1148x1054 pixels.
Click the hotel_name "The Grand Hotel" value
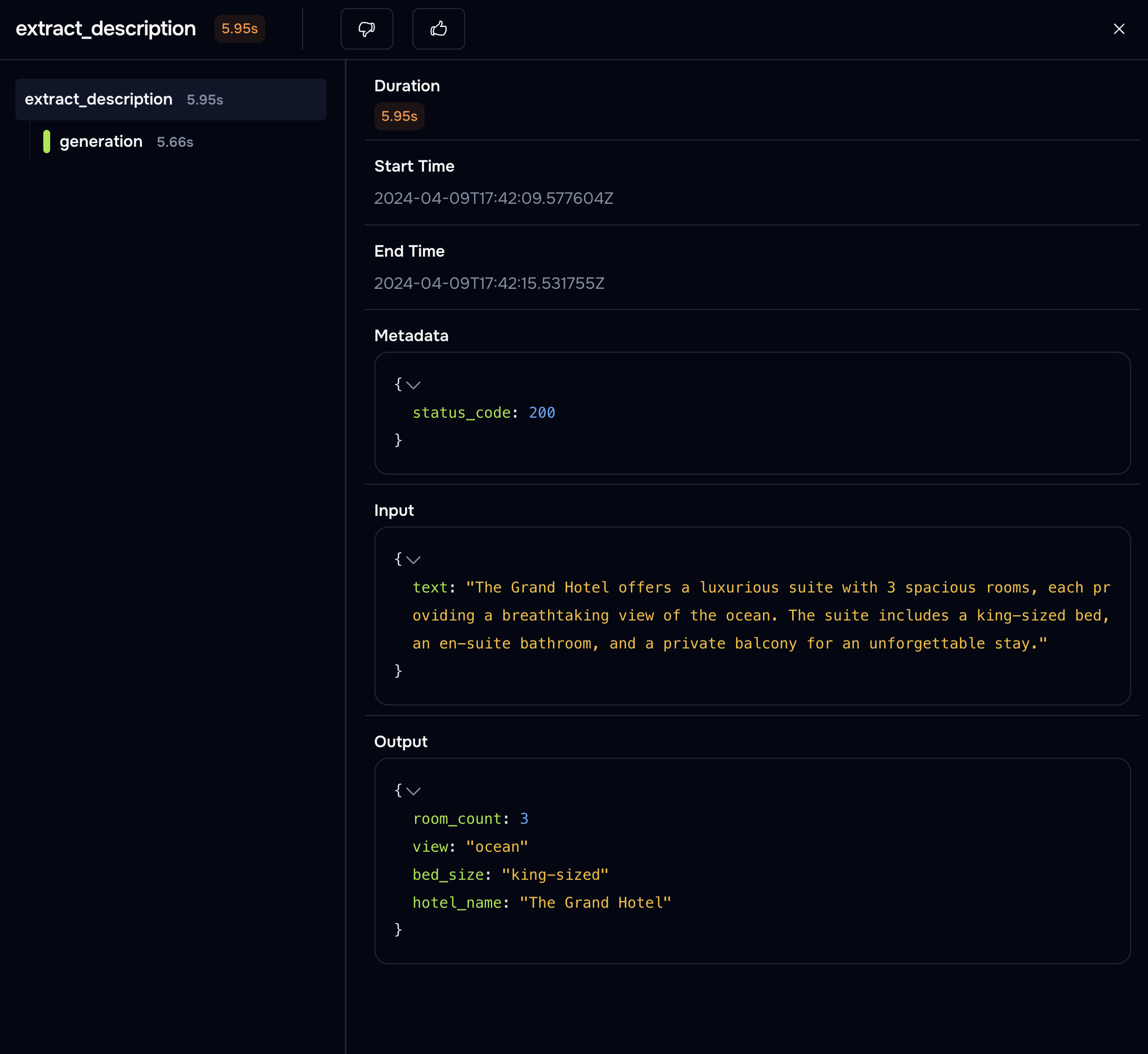[x=595, y=902]
